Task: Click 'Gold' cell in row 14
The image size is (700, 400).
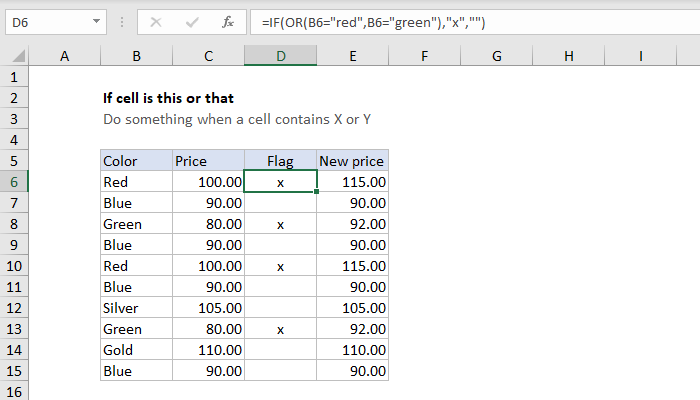Action: (x=137, y=350)
